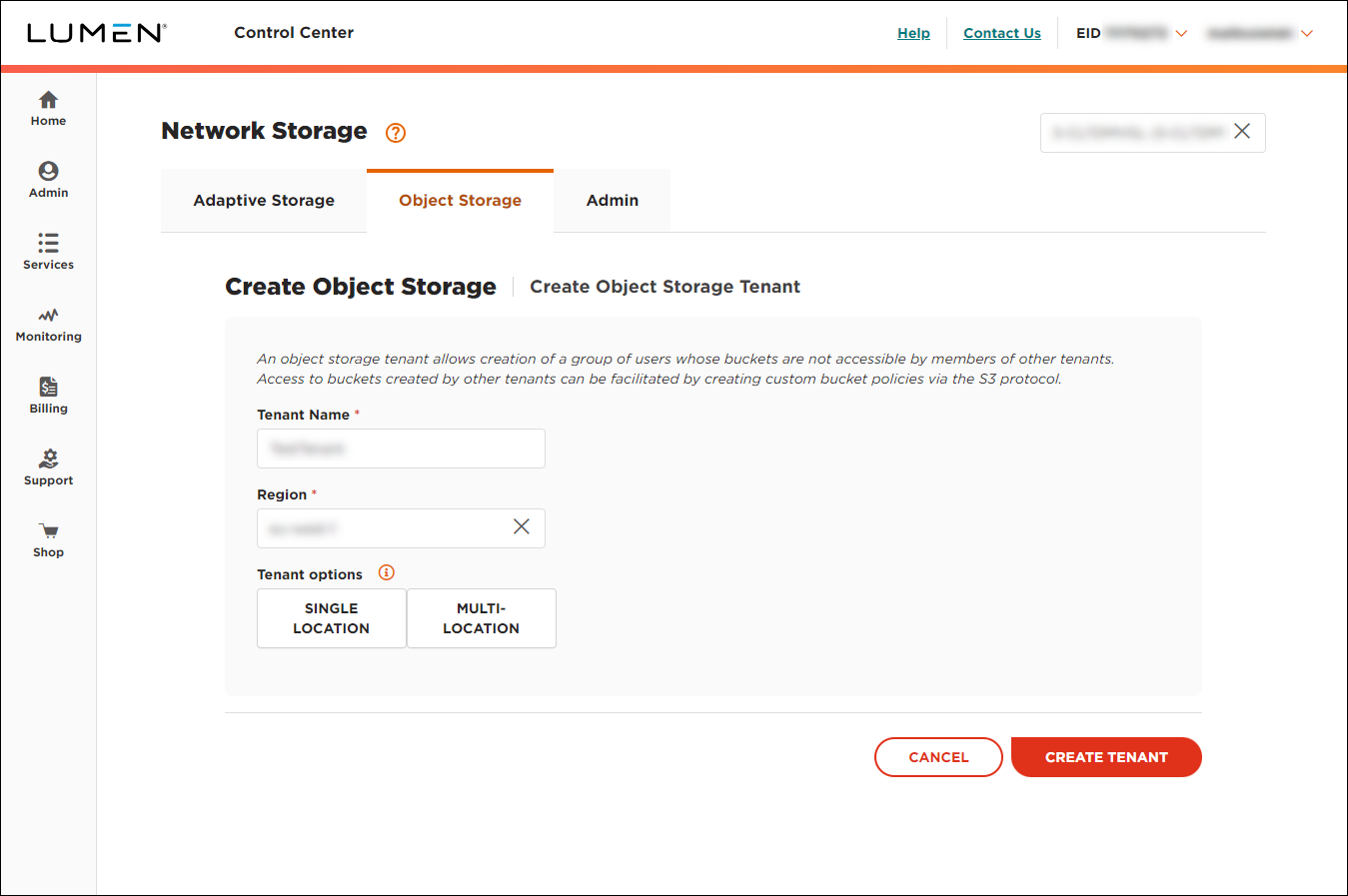The width and height of the screenshot is (1348, 896).
Task: Click the Tenant Name input field
Action: [401, 448]
